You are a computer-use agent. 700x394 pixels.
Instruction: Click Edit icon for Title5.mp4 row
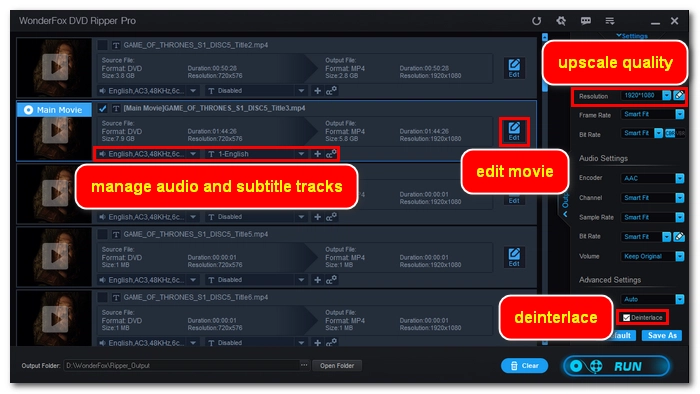click(x=514, y=257)
